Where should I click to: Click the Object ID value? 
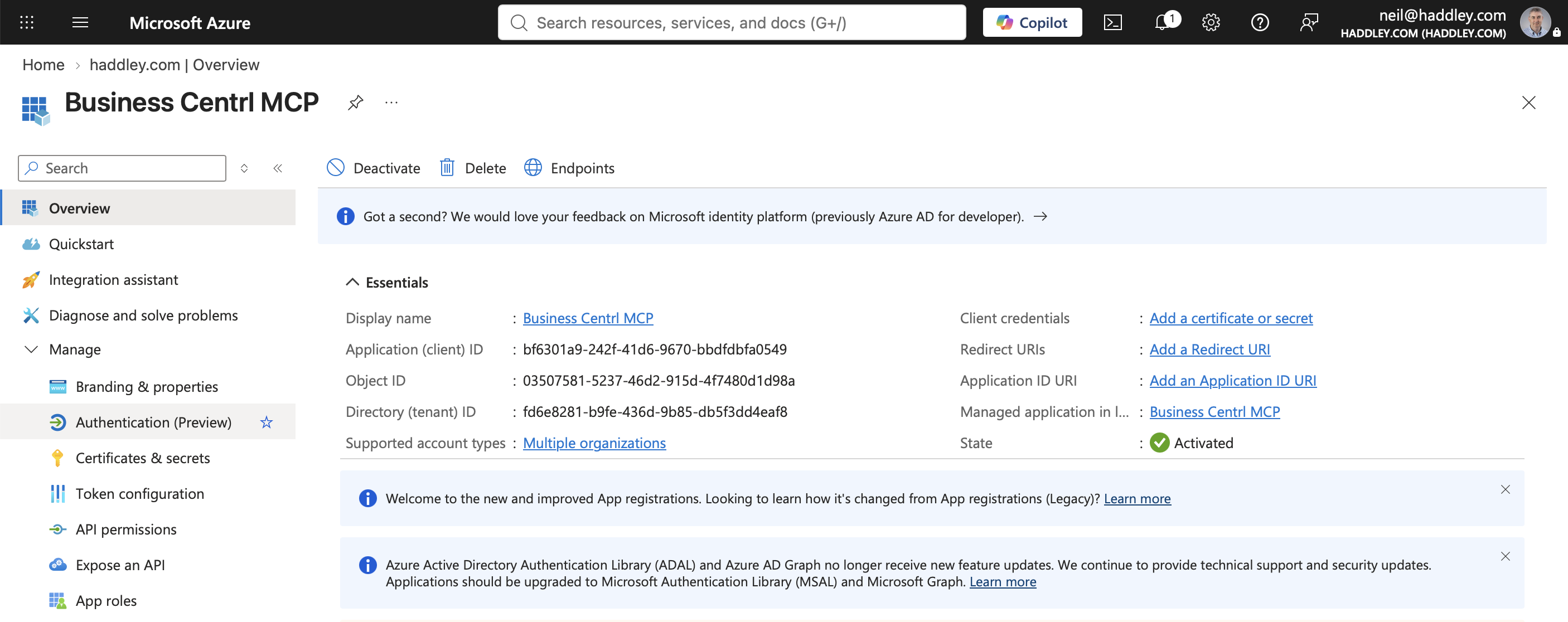tap(659, 380)
